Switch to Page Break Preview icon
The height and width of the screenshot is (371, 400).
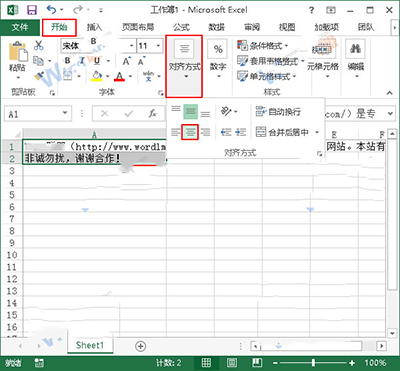(257, 362)
